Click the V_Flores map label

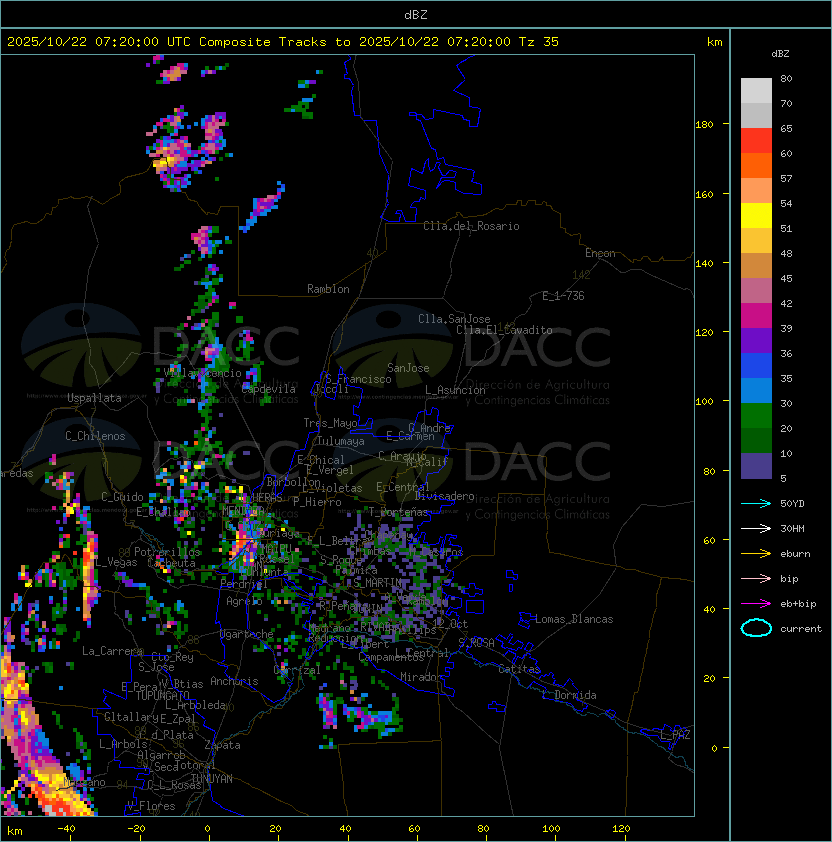(151, 806)
